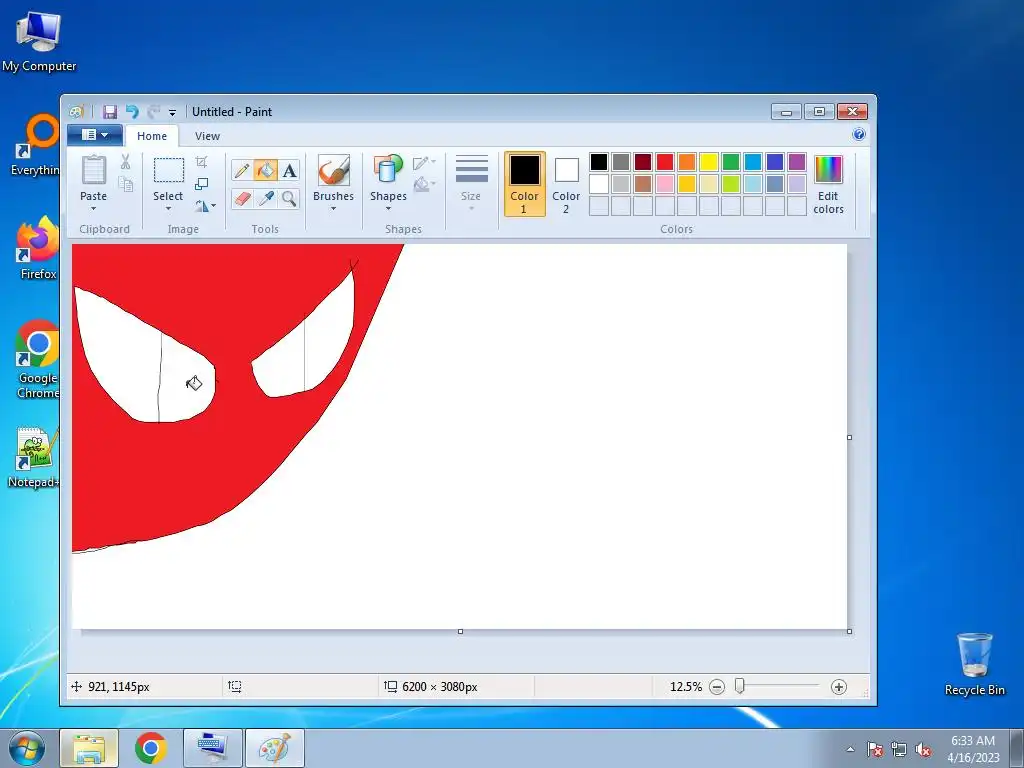Expand the Shapes dropdown arrow
1024x768 pixels.
pos(388,209)
